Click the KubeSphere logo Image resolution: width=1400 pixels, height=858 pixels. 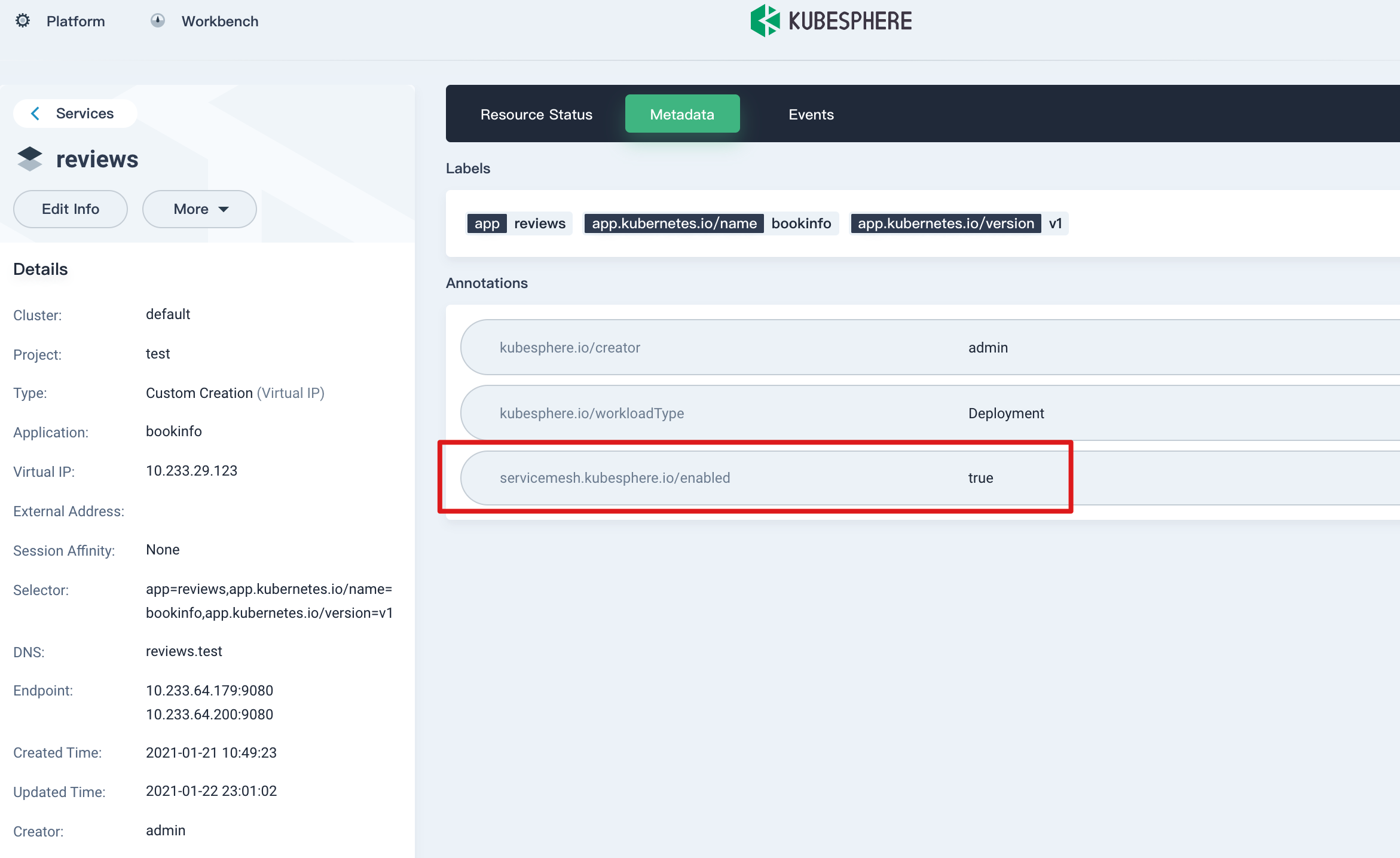[x=831, y=20]
